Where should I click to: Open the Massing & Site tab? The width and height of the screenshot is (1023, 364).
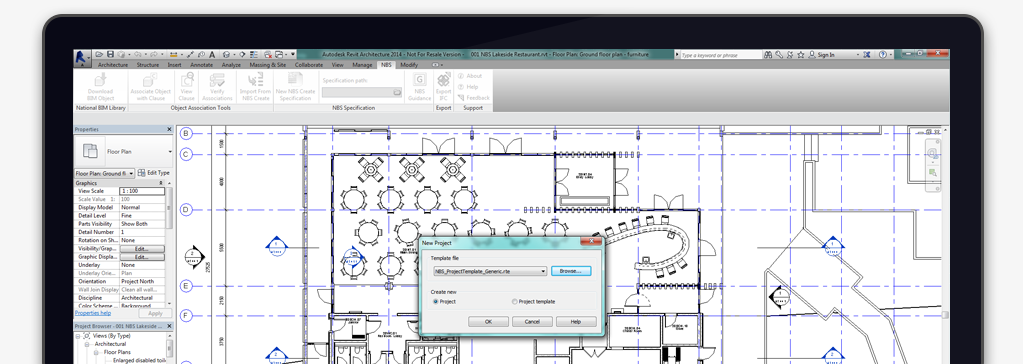pos(267,65)
